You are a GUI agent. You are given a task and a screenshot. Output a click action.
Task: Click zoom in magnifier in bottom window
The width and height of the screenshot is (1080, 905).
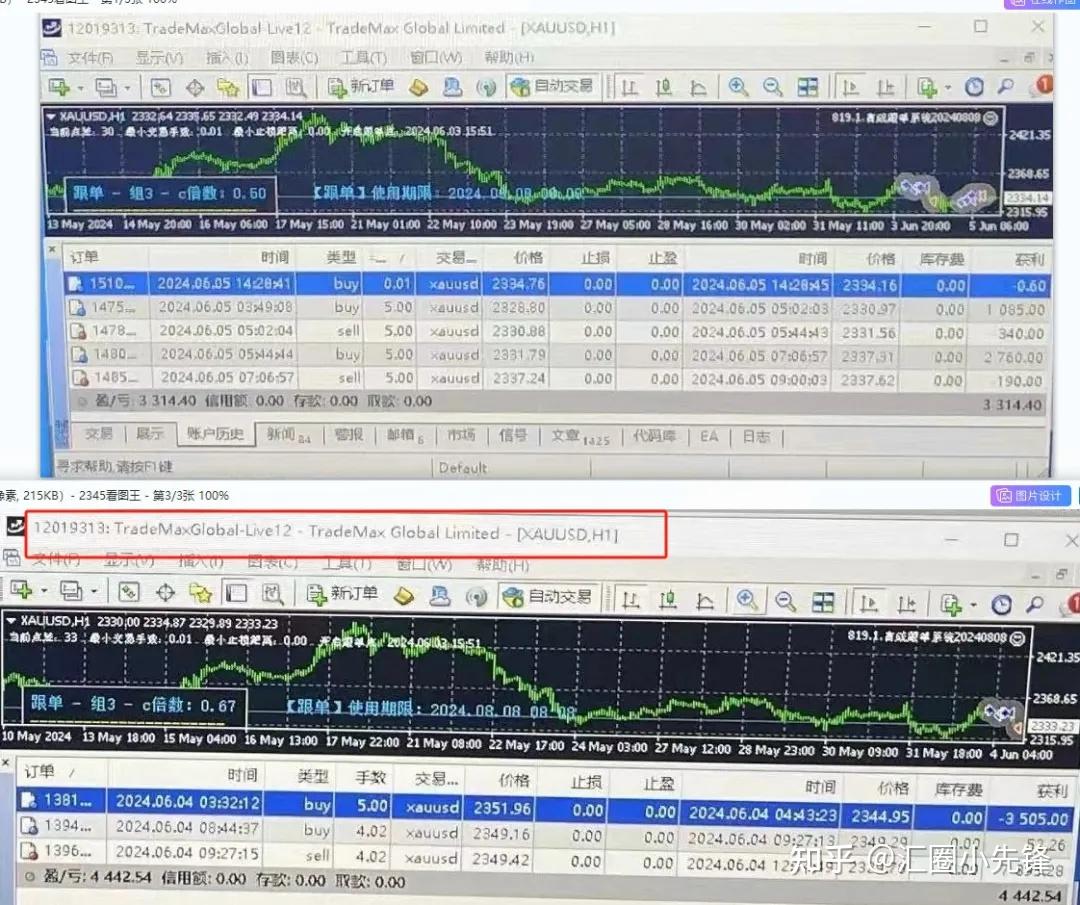pos(747,601)
